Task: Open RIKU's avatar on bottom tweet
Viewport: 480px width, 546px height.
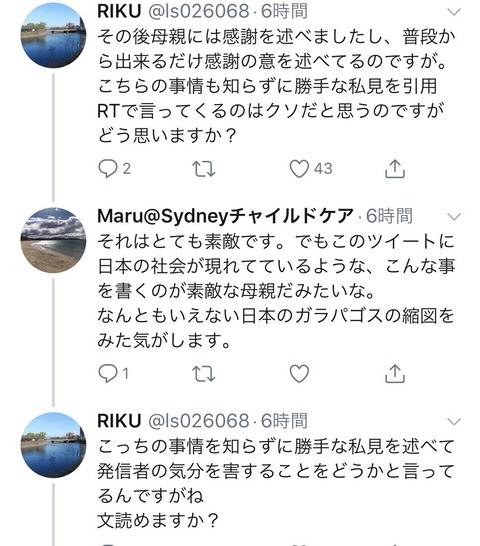Action: (53, 445)
